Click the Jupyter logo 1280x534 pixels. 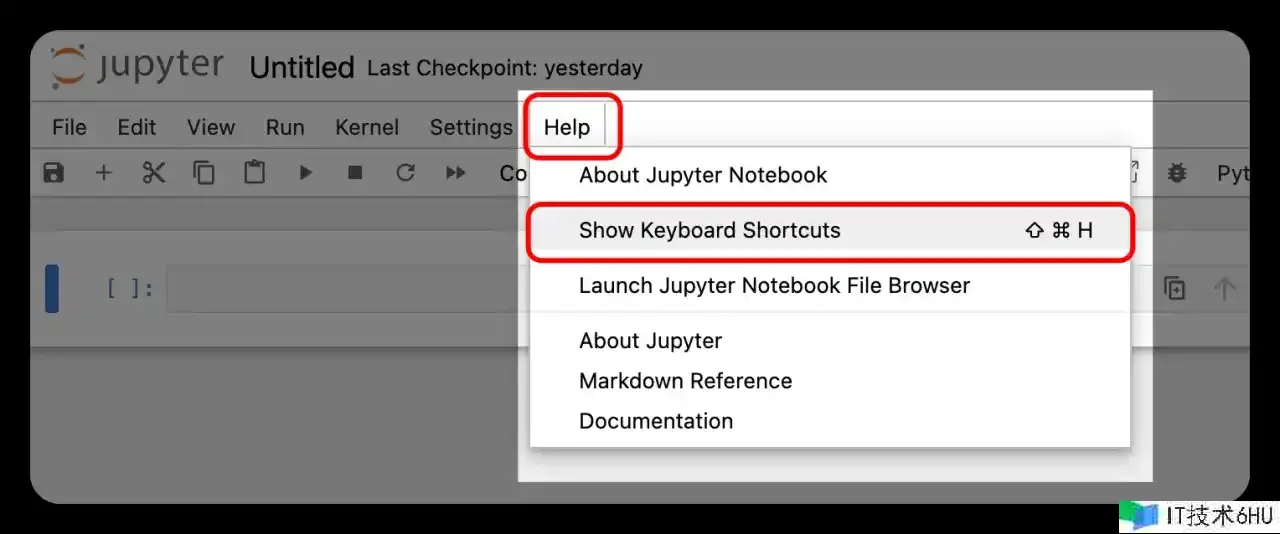(x=138, y=66)
